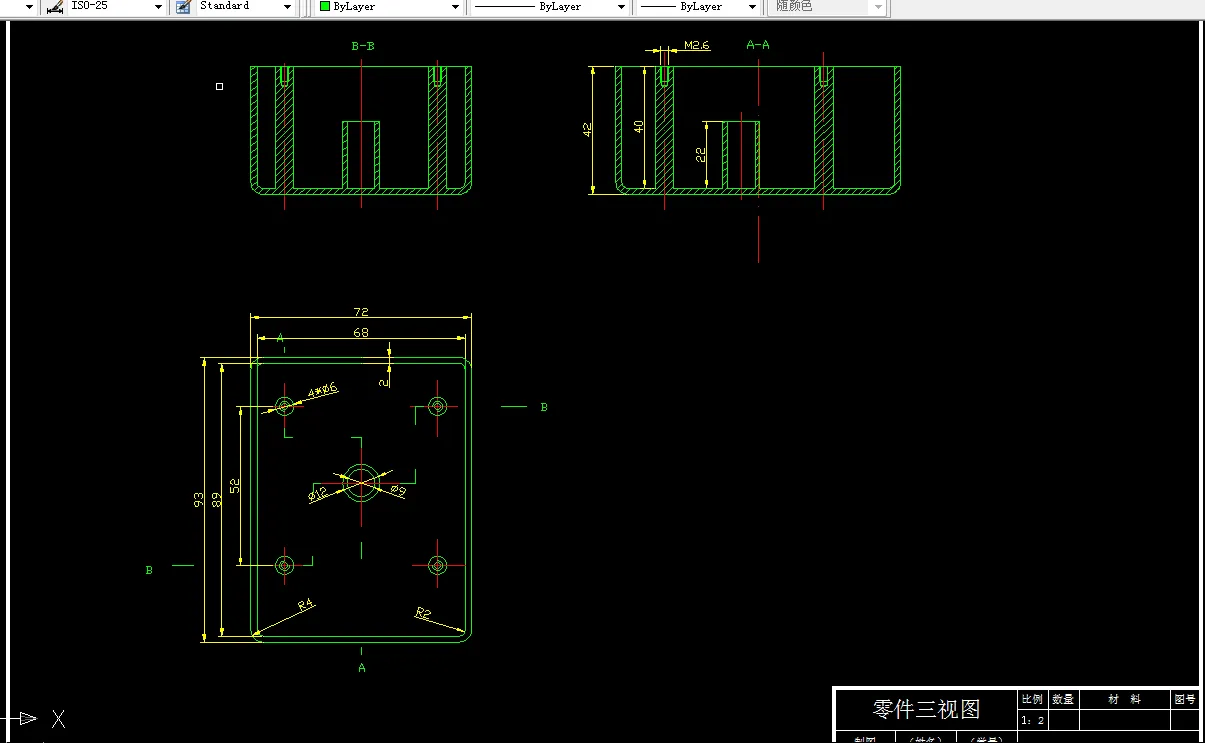Select the 22 boss height dimension

click(700, 154)
